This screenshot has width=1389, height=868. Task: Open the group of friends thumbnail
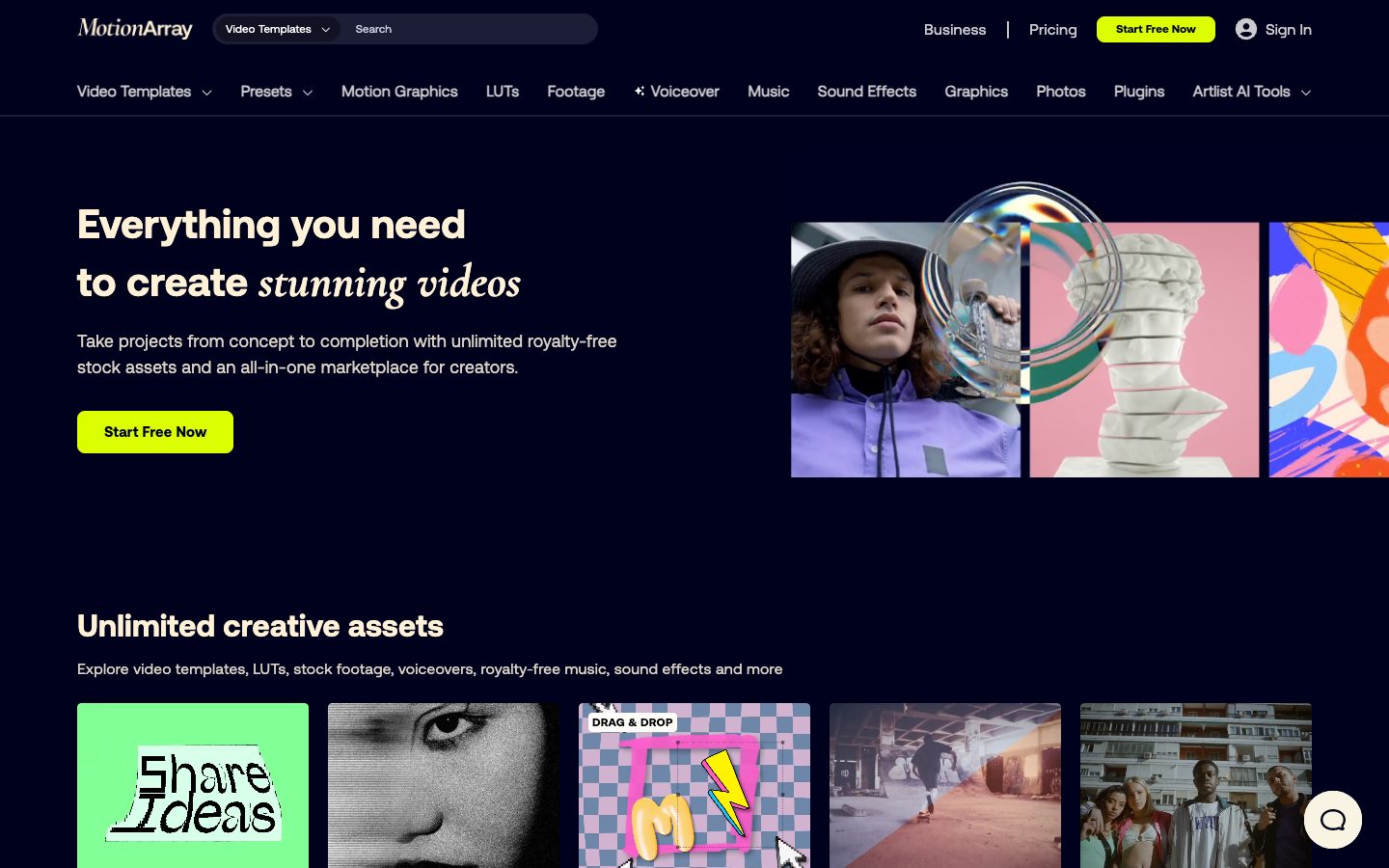[1196, 785]
